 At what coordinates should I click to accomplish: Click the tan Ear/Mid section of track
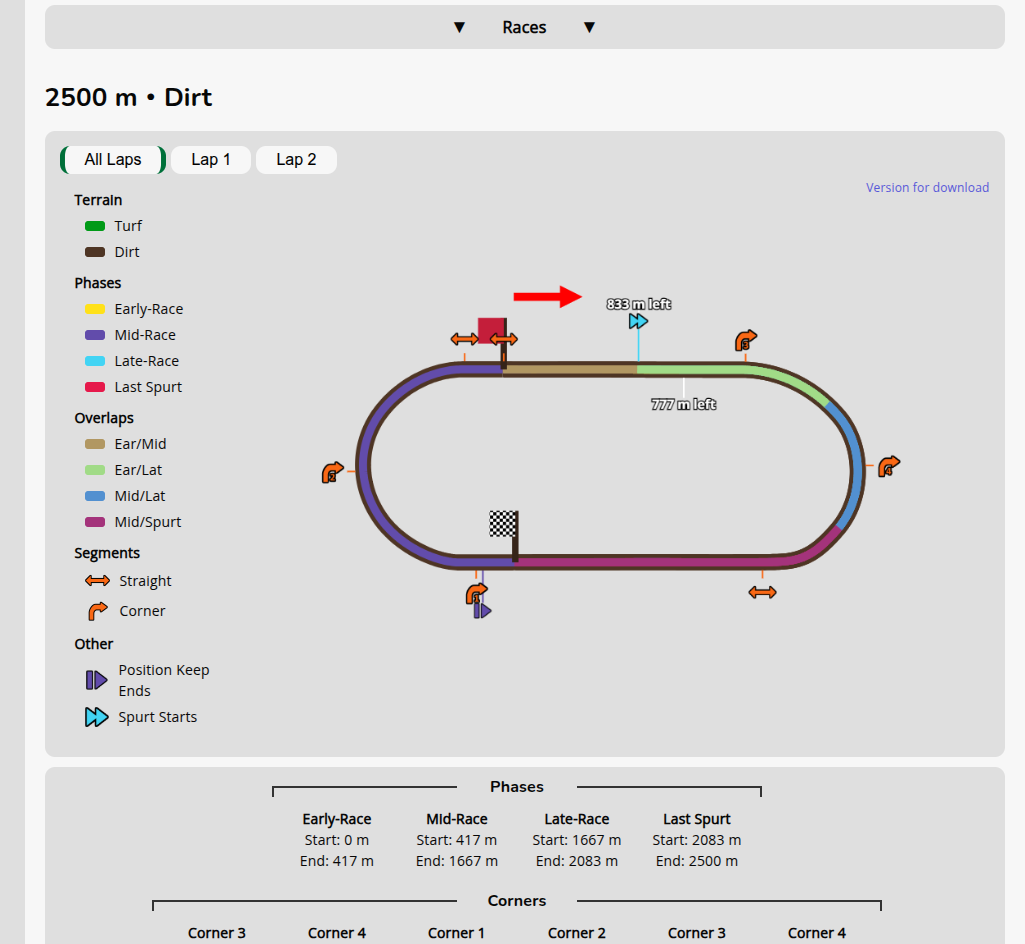click(x=570, y=369)
